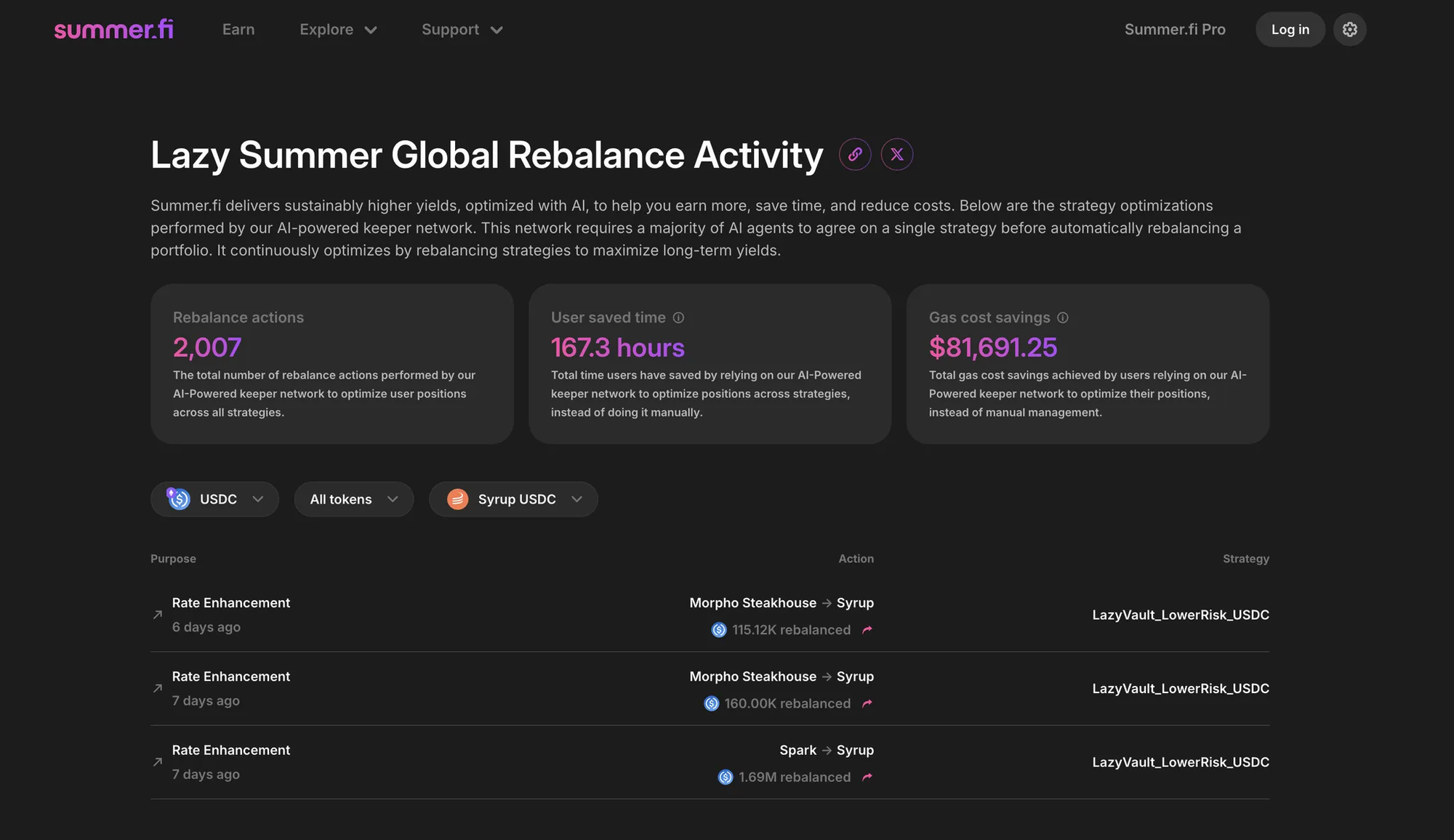
Task: Share page via the X icon
Action: (x=897, y=154)
